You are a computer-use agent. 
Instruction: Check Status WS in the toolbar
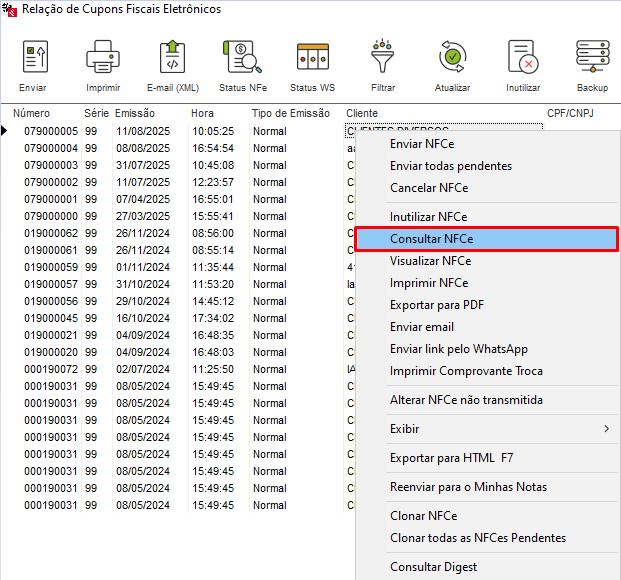pyautogui.click(x=312, y=58)
